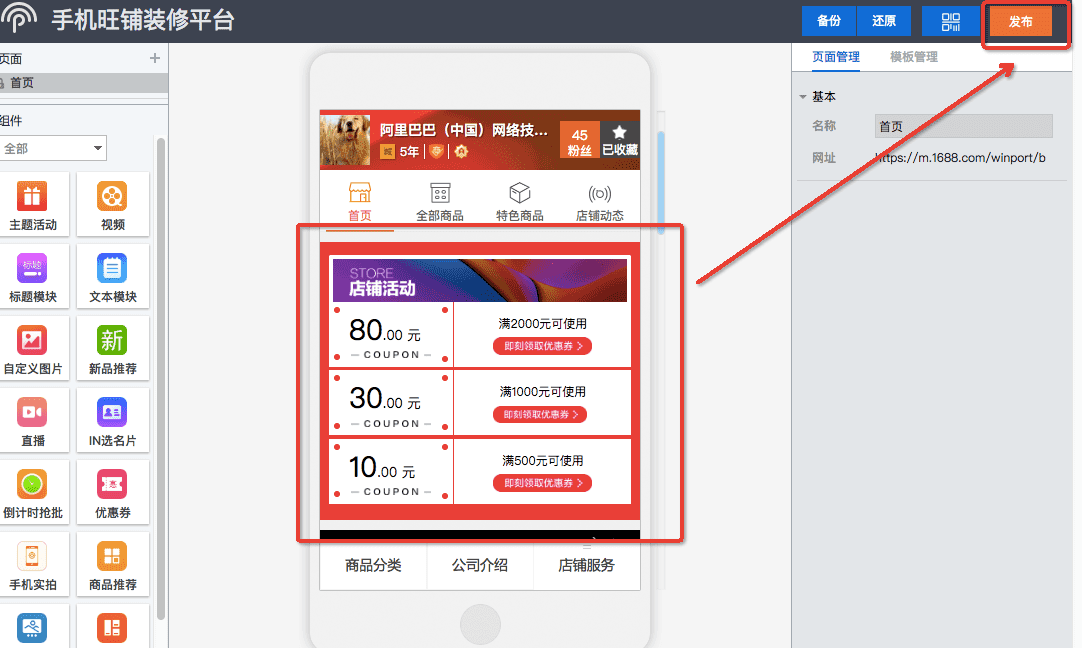Click the component list scrollbar
1082x648 pixels.
pyautogui.click(x=161, y=380)
